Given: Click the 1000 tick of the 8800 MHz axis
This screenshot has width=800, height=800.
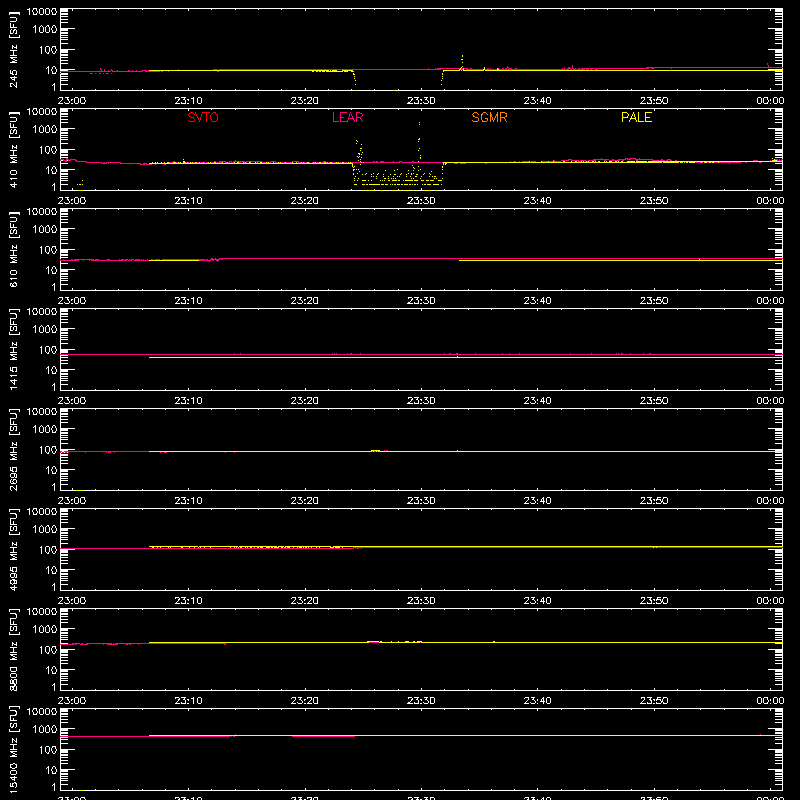Looking at the screenshot, I should coord(45,630).
